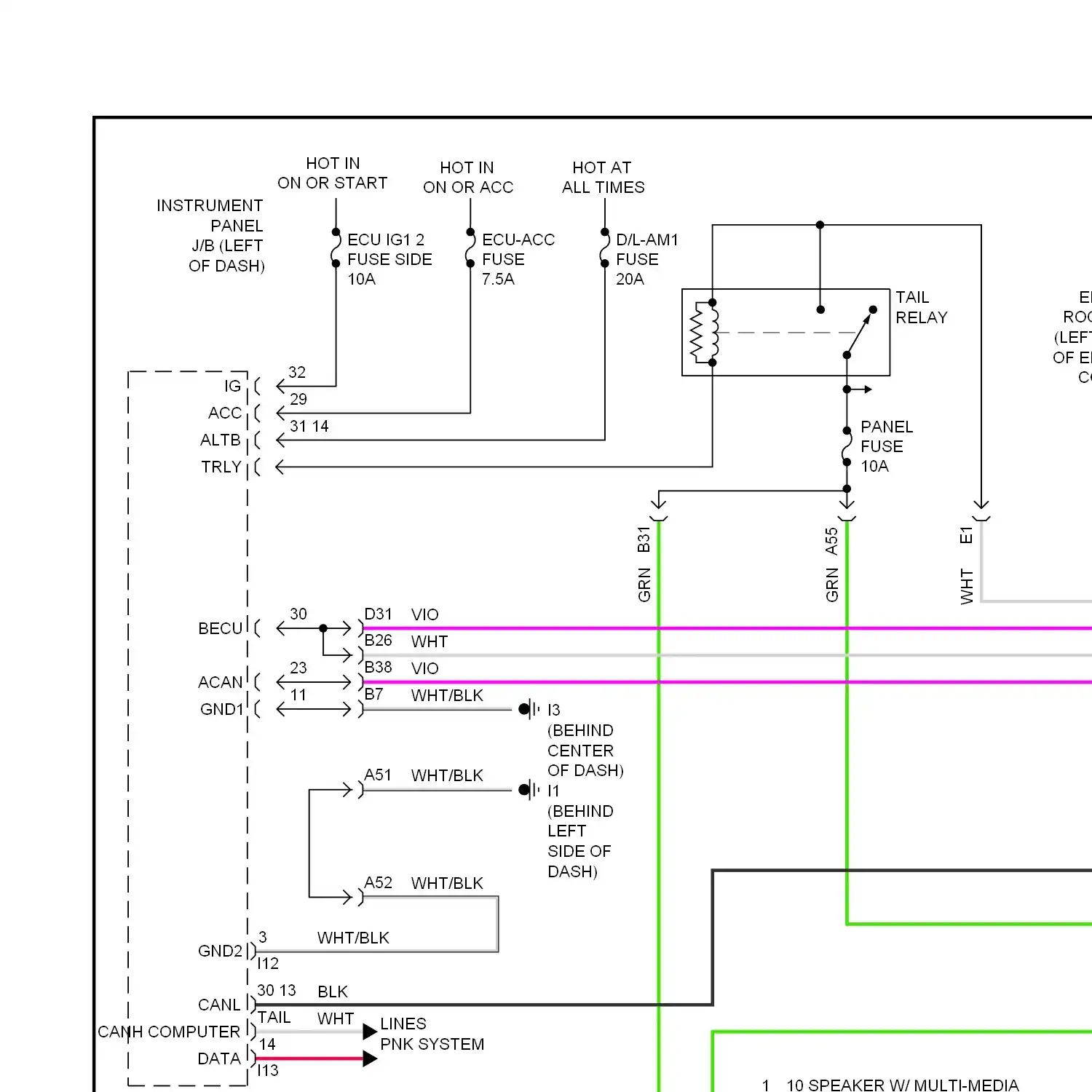
Task: Click the I1 ground symbol
Action: point(529,790)
